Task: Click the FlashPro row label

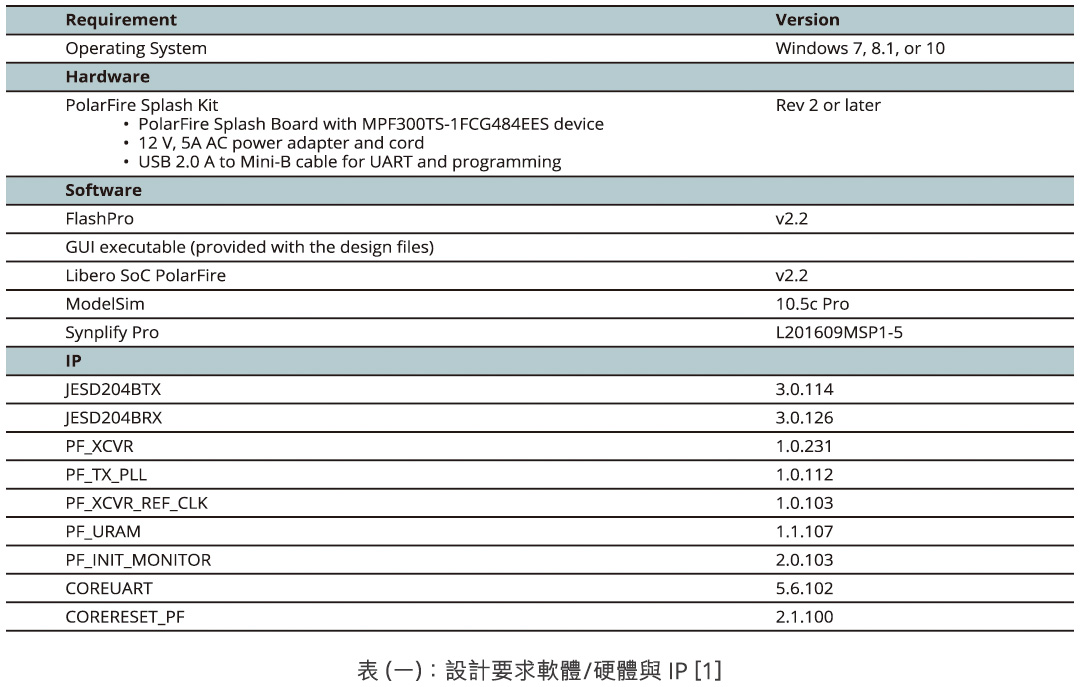Action: [x=99, y=218]
